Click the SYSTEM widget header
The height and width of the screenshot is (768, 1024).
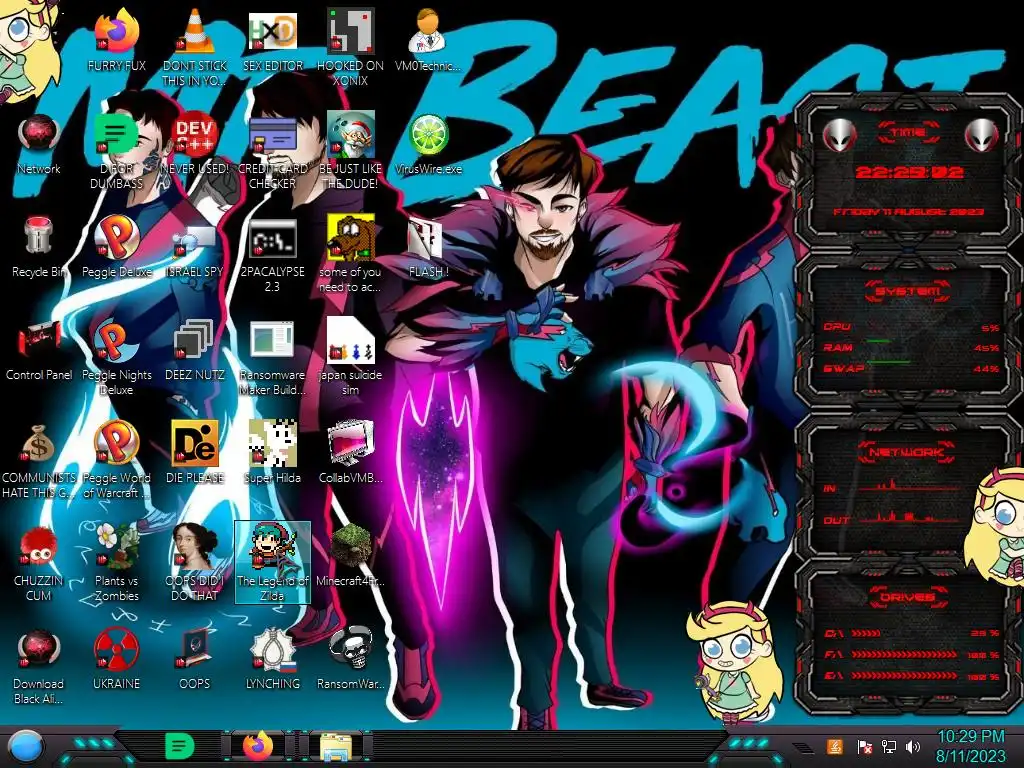click(x=908, y=291)
